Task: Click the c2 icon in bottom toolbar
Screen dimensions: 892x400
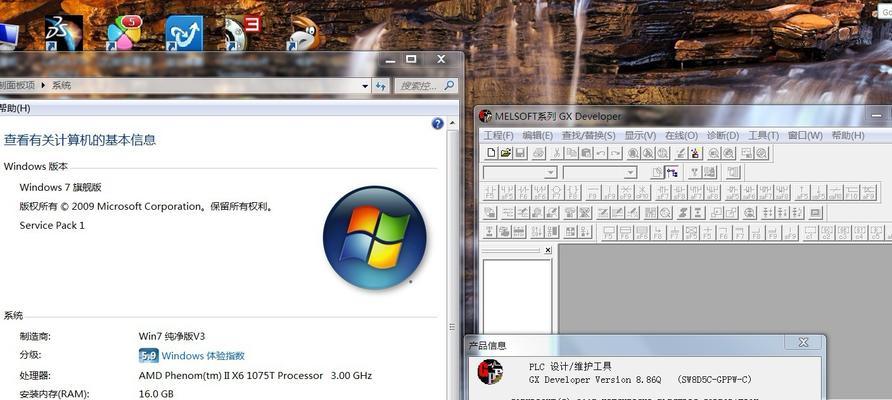Action: point(827,233)
